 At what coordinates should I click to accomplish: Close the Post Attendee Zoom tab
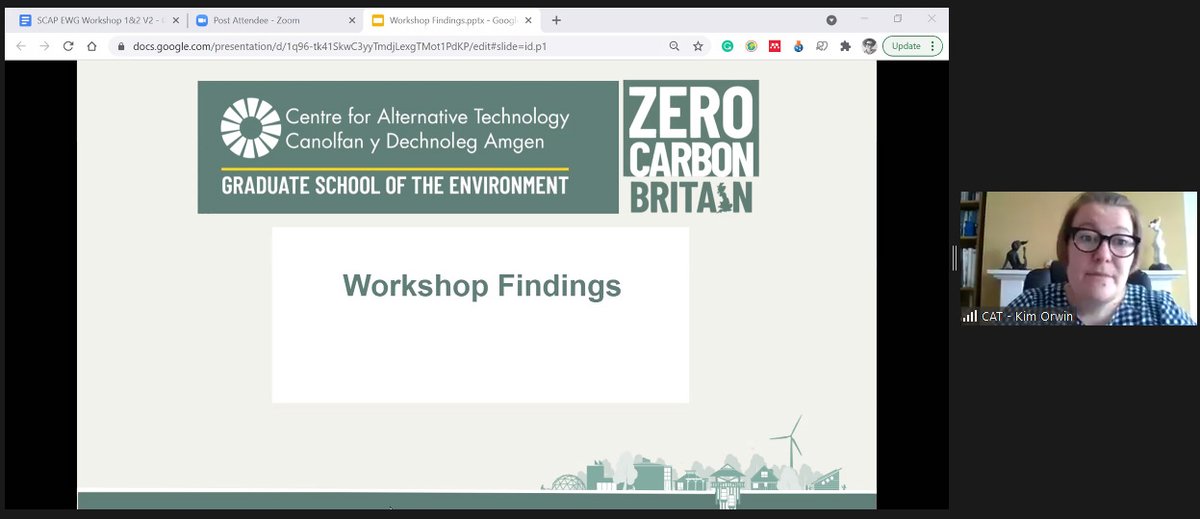click(x=350, y=20)
